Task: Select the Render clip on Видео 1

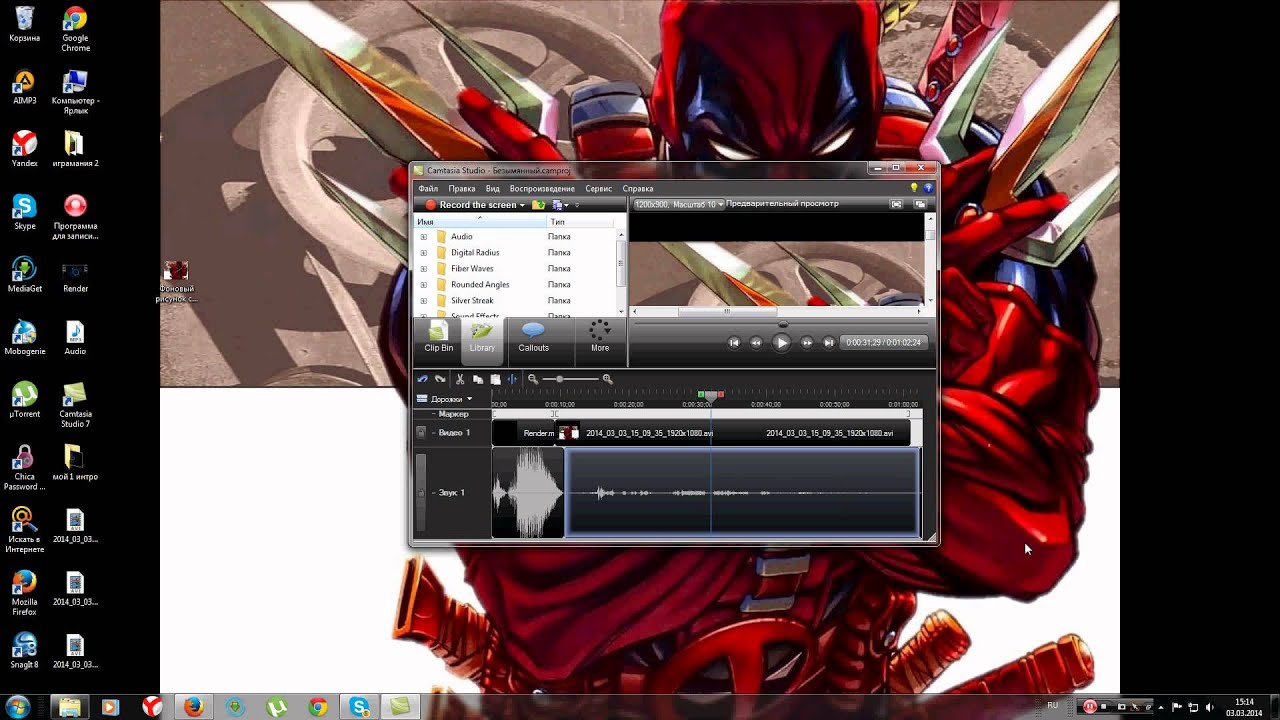Action: click(x=525, y=433)
